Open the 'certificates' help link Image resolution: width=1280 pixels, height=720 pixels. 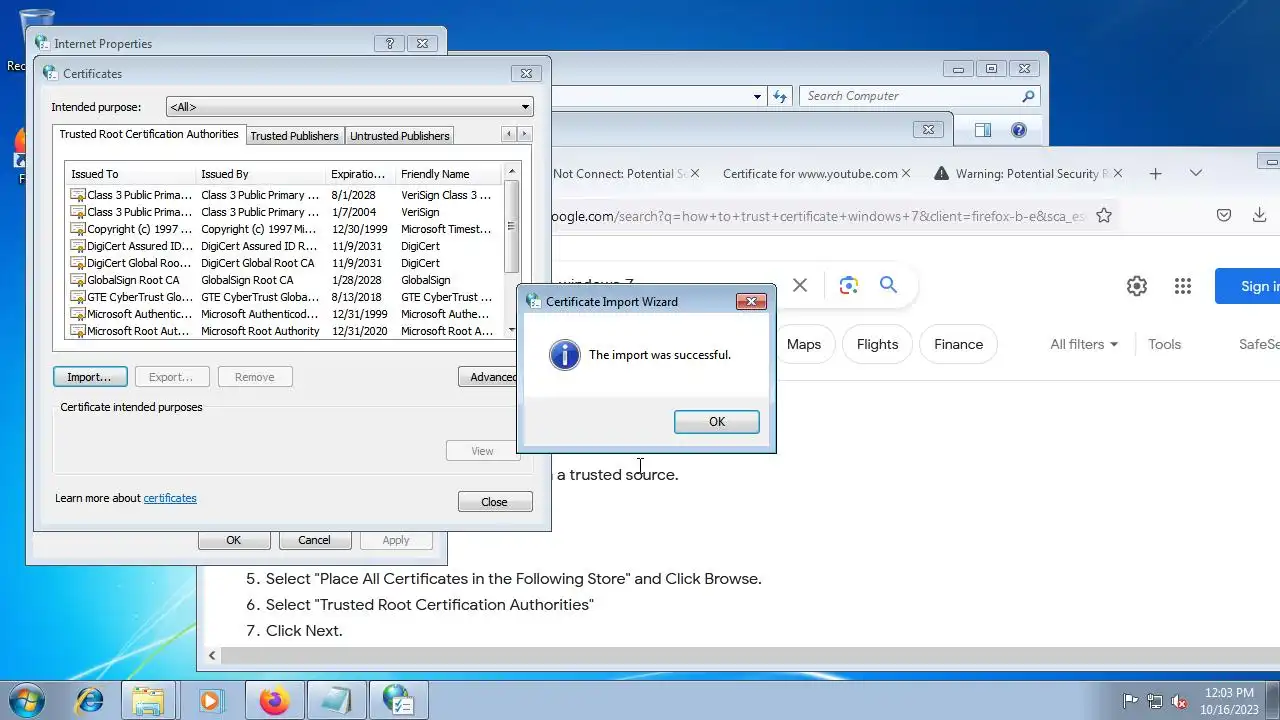point(170,498)
